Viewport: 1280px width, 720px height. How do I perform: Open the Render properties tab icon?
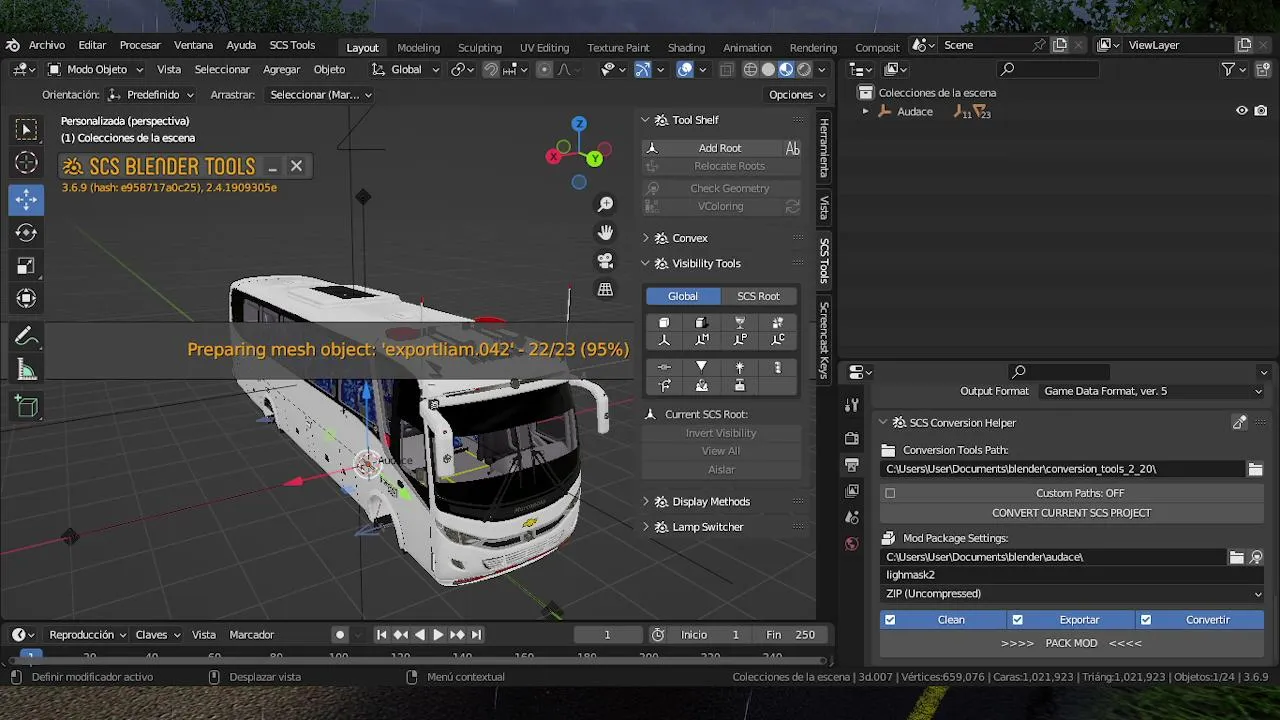852,438
